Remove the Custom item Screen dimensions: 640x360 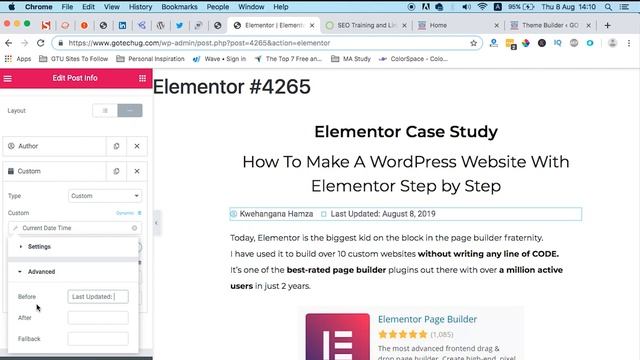click(x=137, y=171)
